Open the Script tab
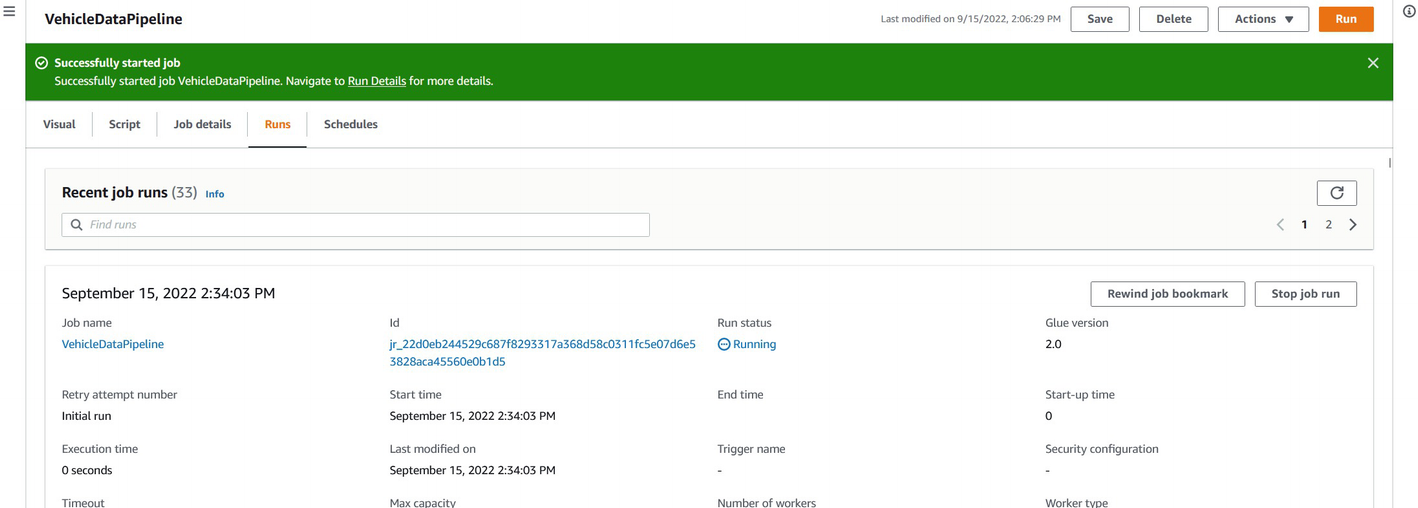Screen dimensions: 1418x508 pyautogui.click(x=124, y=124)
